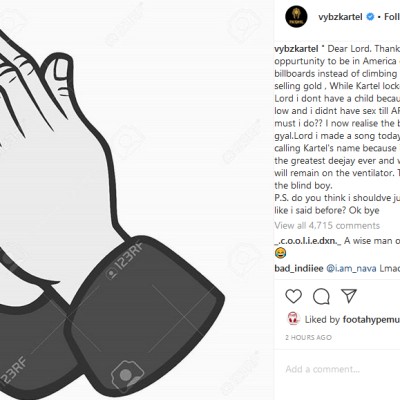View all 4,715 comments
This screenshot has width=400, height=400.
click(327, 226)
